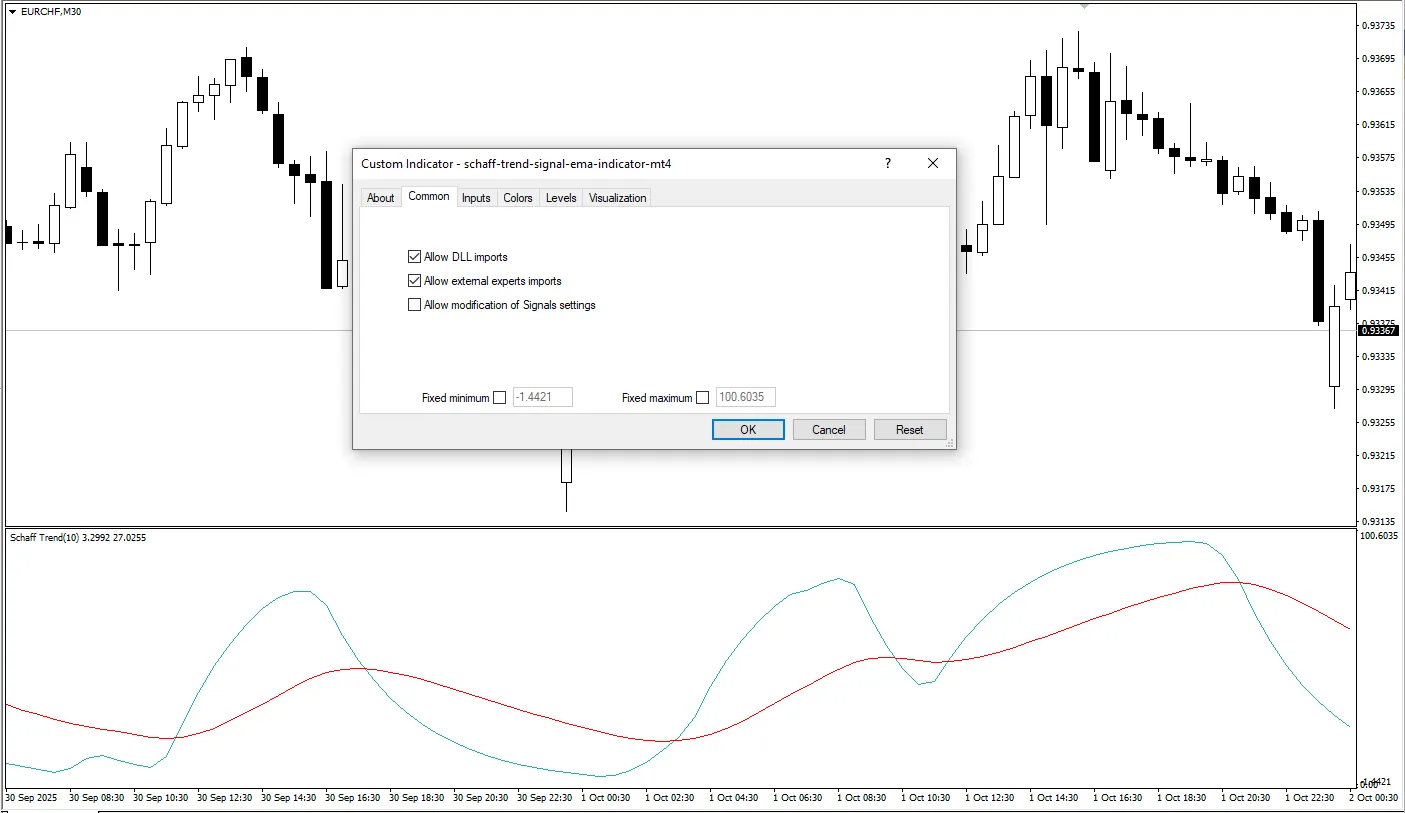Select the Common tab

(429, 196)
